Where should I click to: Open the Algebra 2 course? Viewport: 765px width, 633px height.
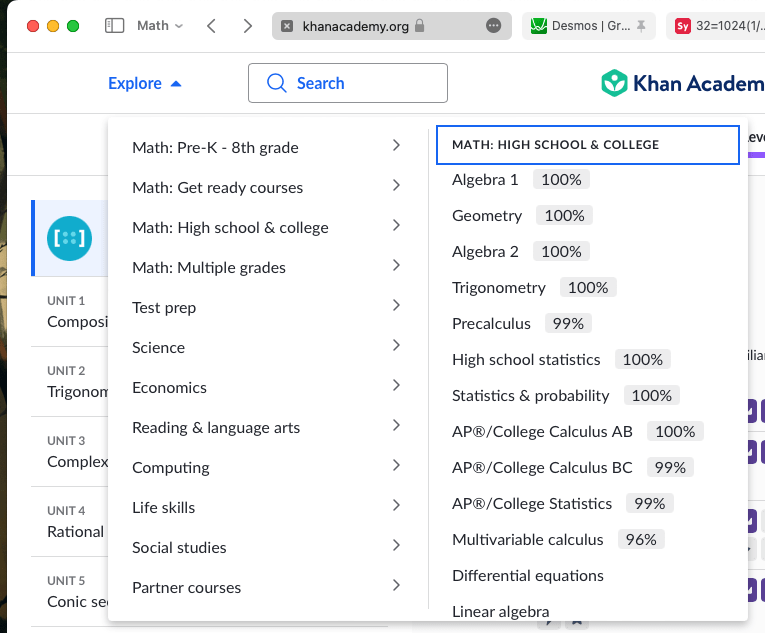click(485, 252)
